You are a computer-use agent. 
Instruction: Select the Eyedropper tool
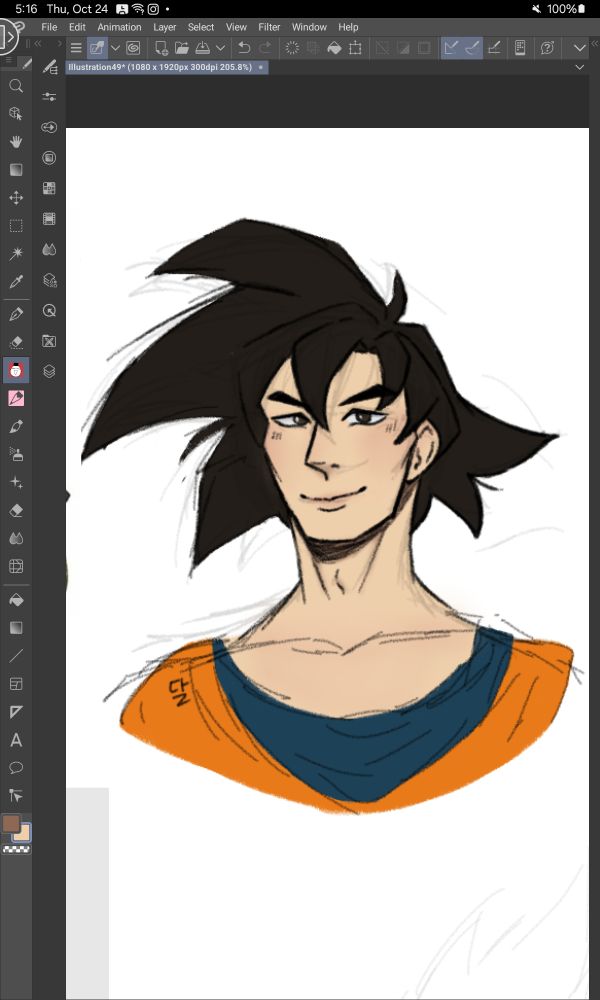(x=16, y=281)
